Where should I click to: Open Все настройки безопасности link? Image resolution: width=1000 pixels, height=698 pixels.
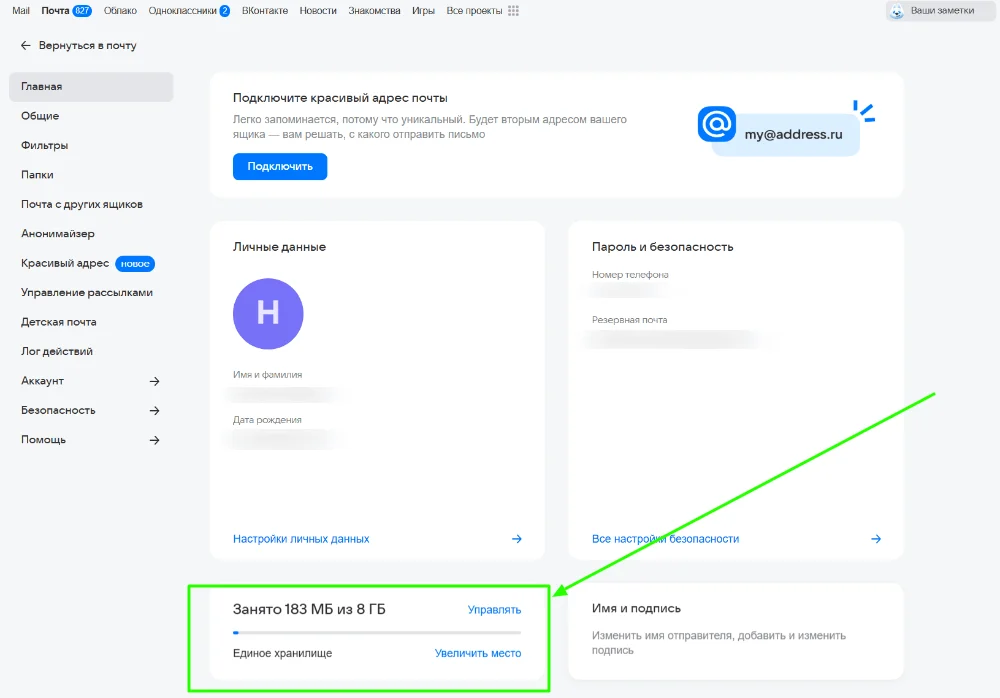(665, 539)
